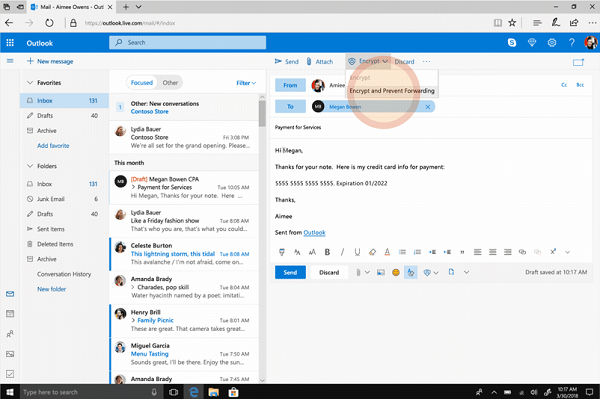Open the app launcher waffle icon
Screen dimensions: 600x399
[10, 43]
